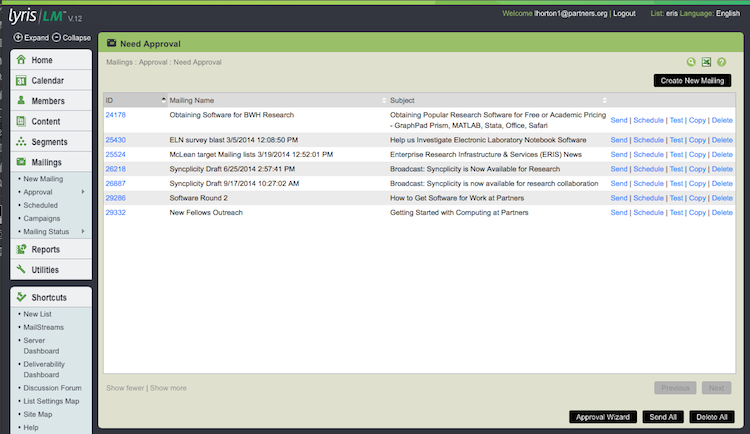Open mailing ID 29332
This screenshot has width=750, height=434.
pyautogui.click(x=116, y=212)
